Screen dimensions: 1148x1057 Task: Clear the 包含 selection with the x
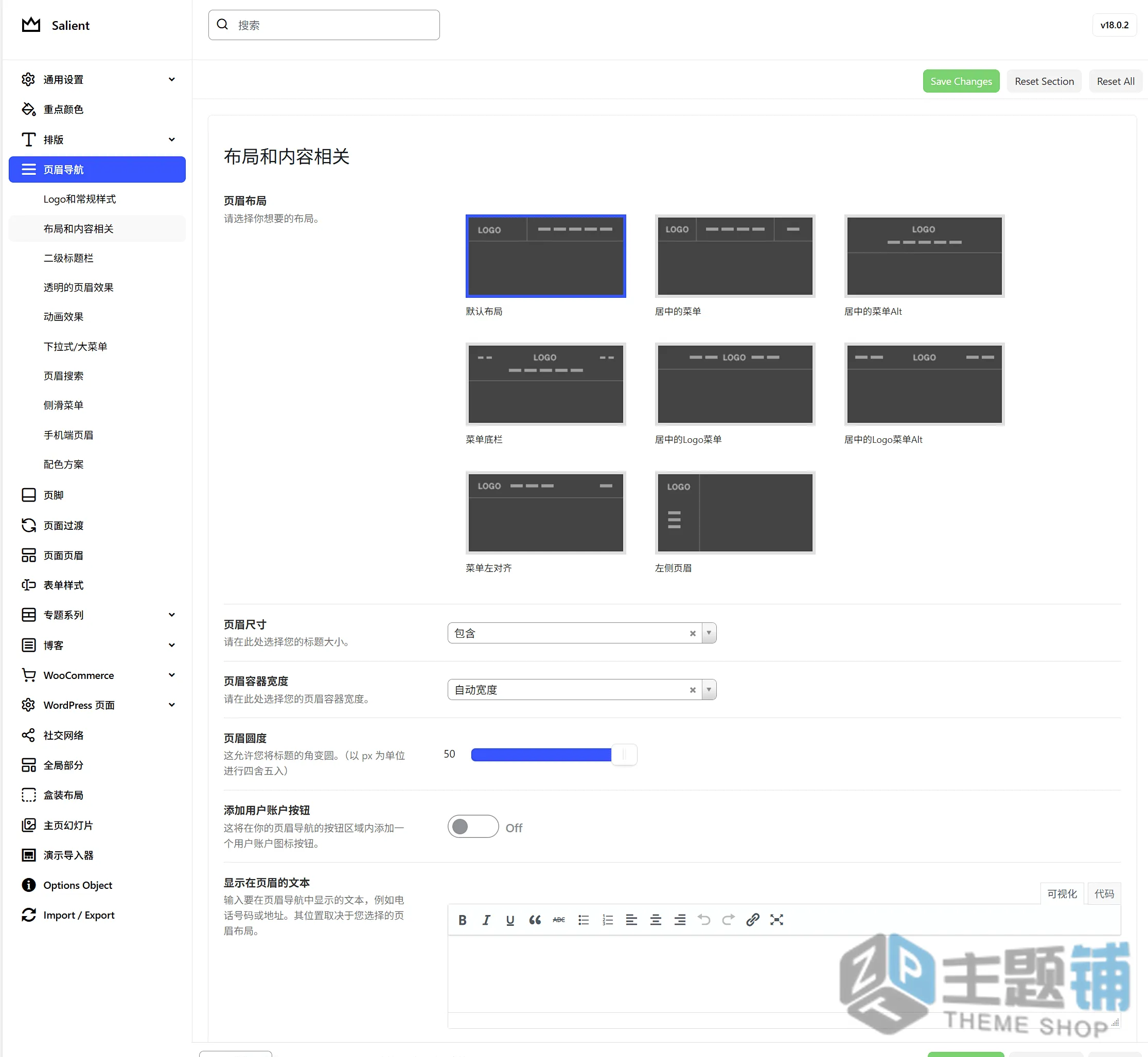[693, 633]
